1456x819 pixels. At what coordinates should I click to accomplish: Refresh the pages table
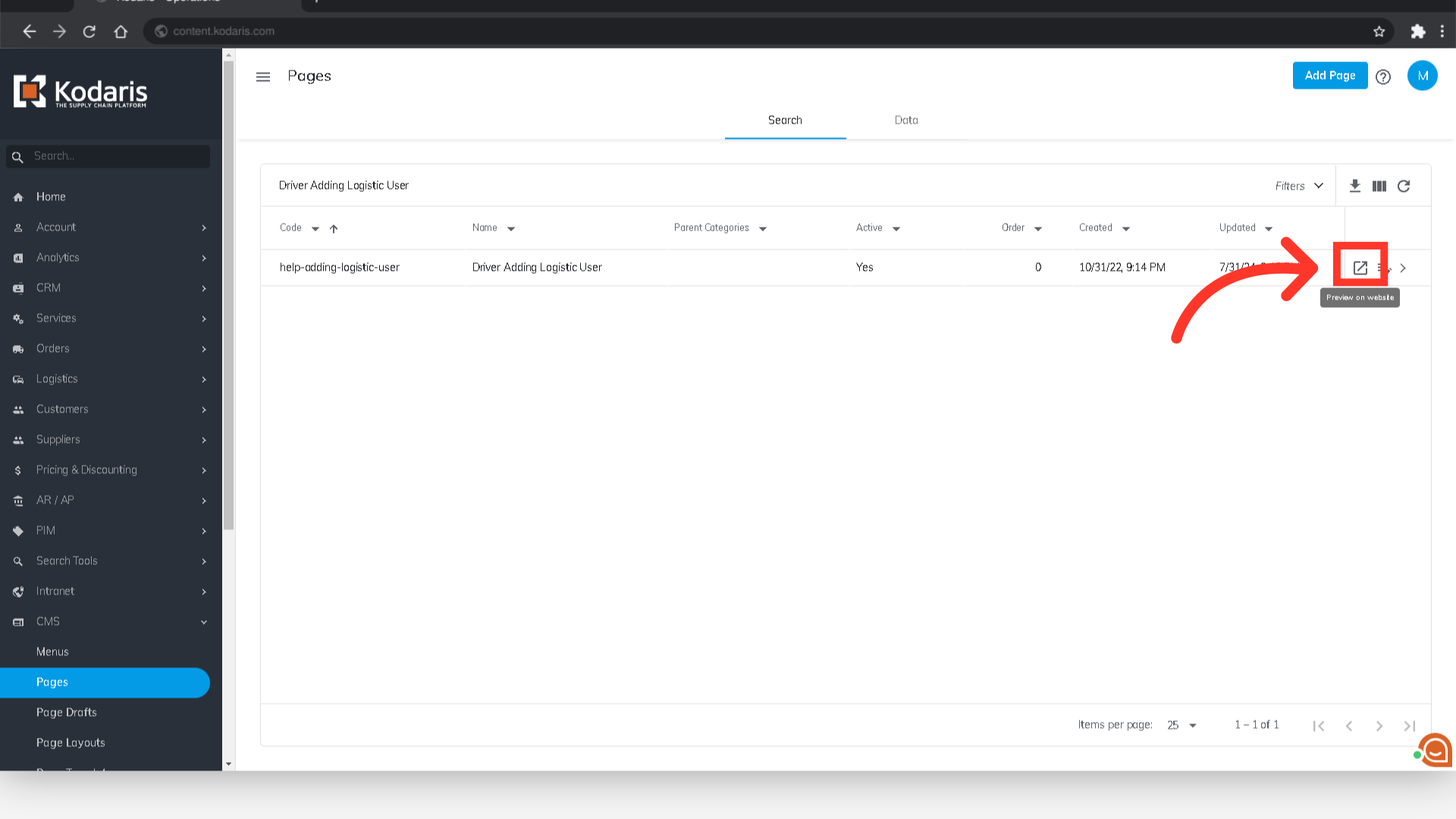click(x=1404, y=186)
